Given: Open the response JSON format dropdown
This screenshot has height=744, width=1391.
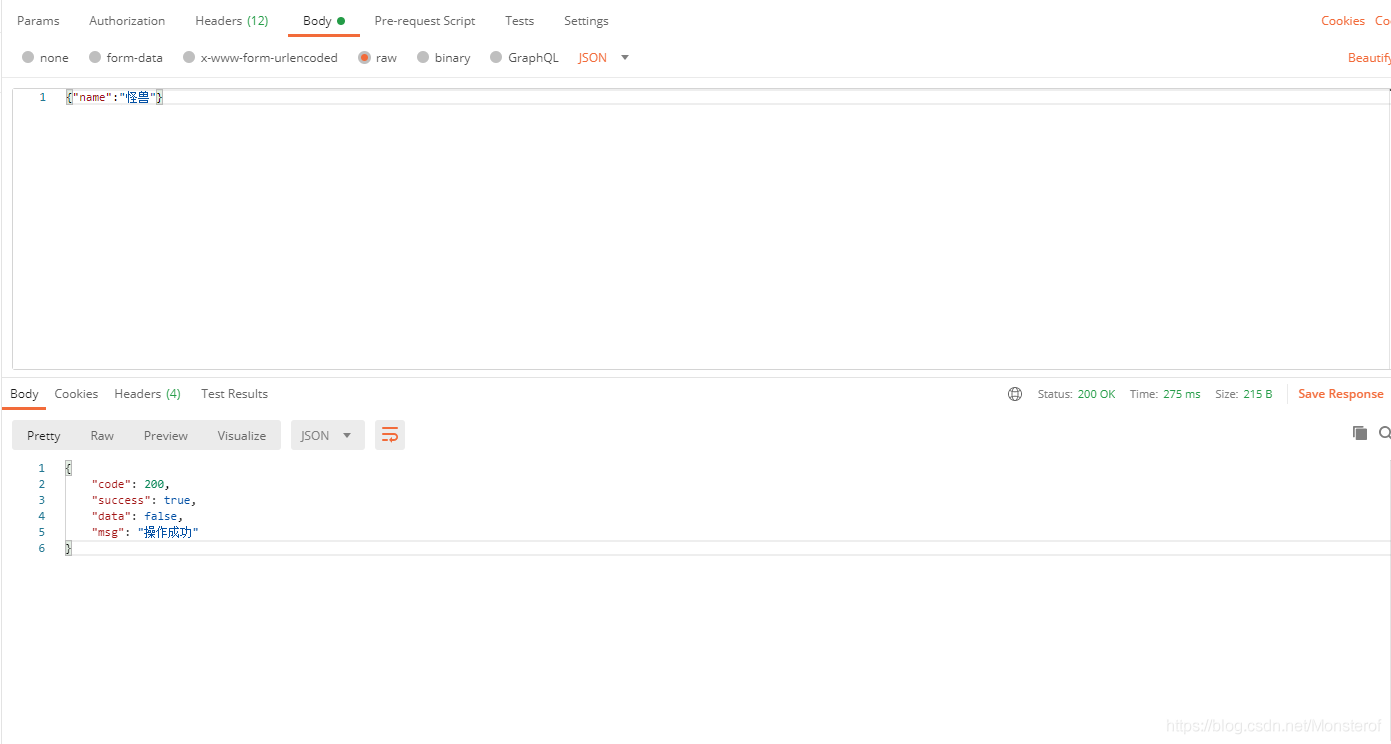Looking at the screenshot, I should (328, 435).
